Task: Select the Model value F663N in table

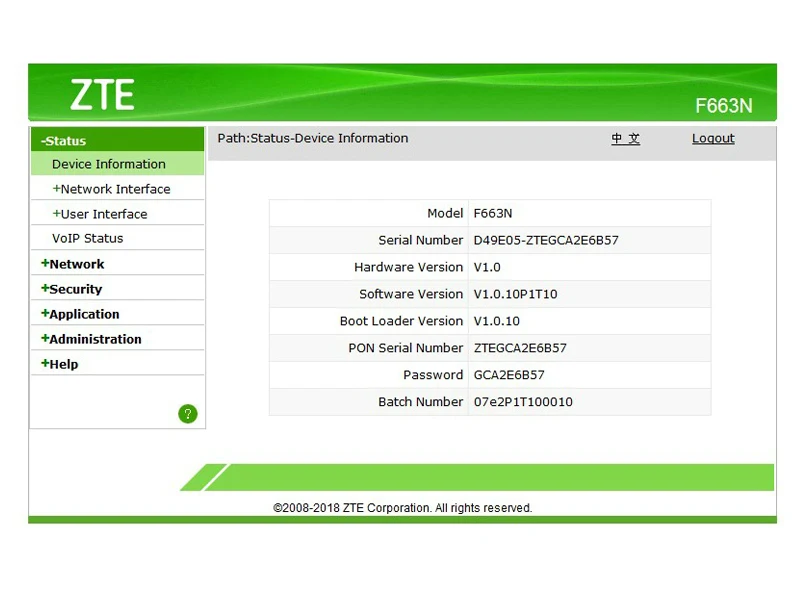Action: point(493,213)
